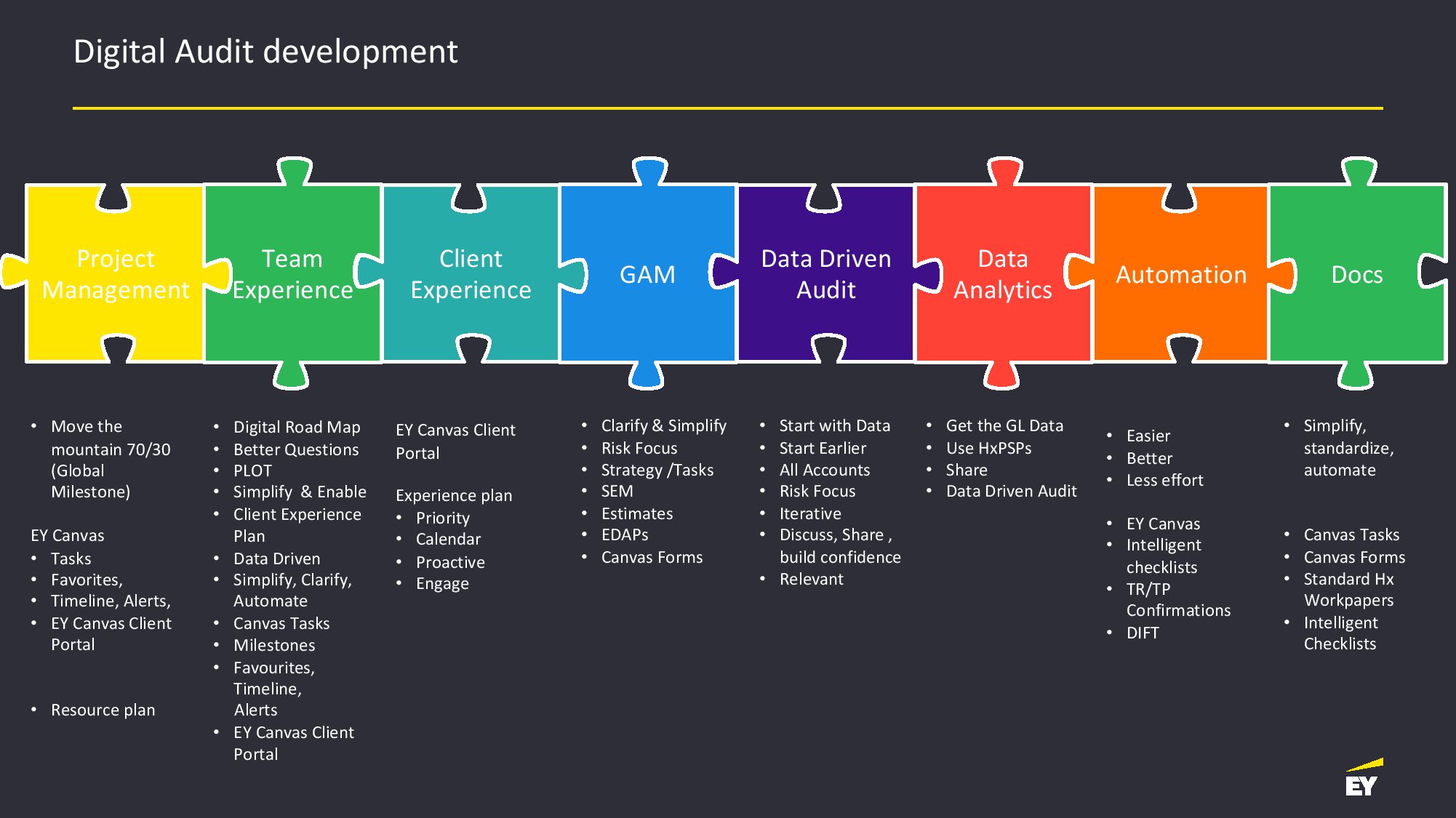Viewport: 1456px width, 818px height.
Task: Click the 'Favorites,' bullet
Action: click(87, 580)
